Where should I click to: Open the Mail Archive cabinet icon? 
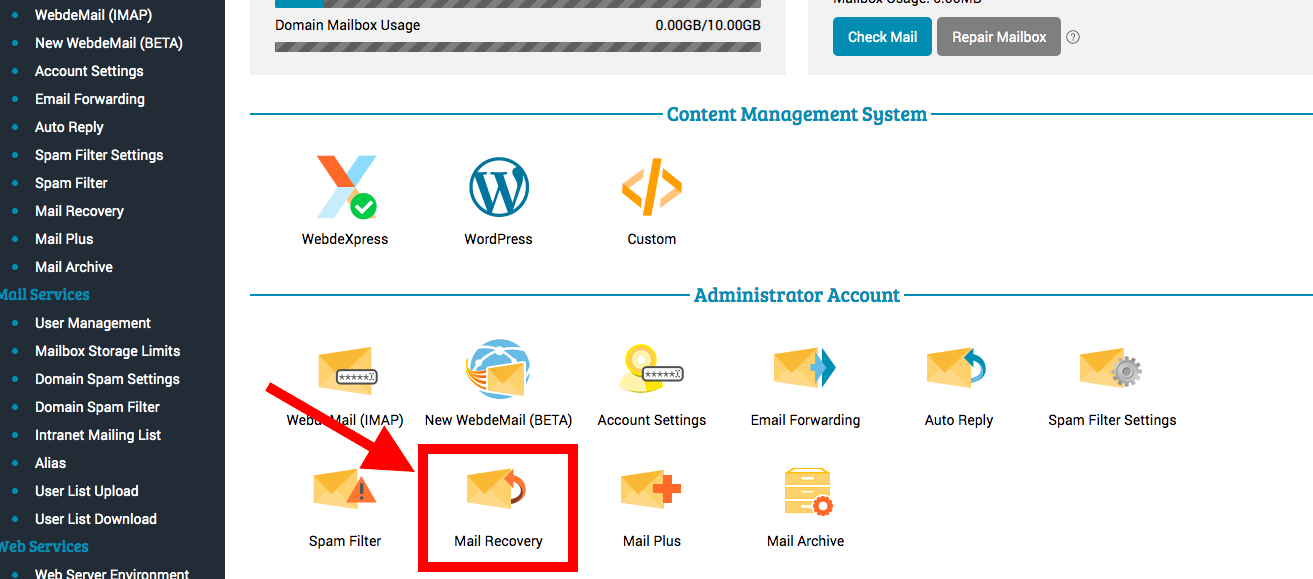[805, 492]
